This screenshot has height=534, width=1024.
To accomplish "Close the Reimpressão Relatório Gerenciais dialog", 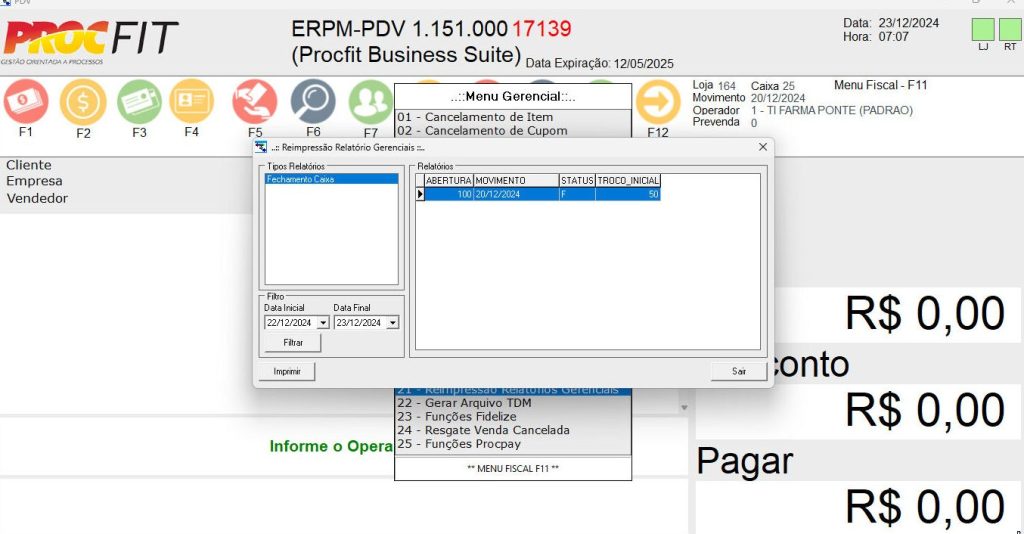I will [763, 147].
